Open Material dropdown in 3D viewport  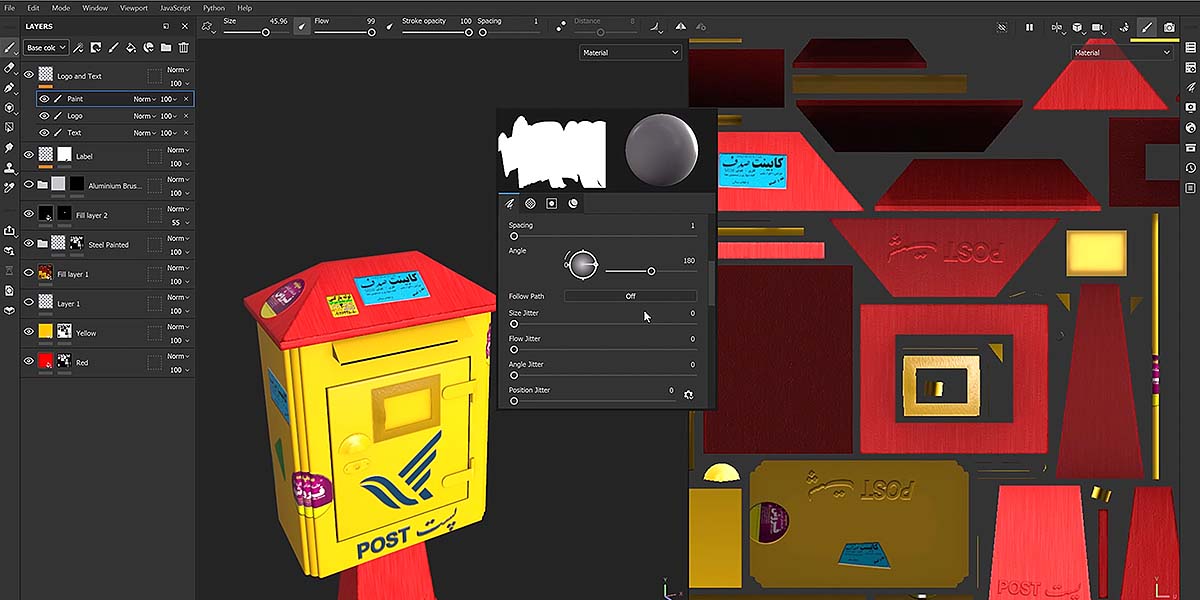tap(630, 52)
